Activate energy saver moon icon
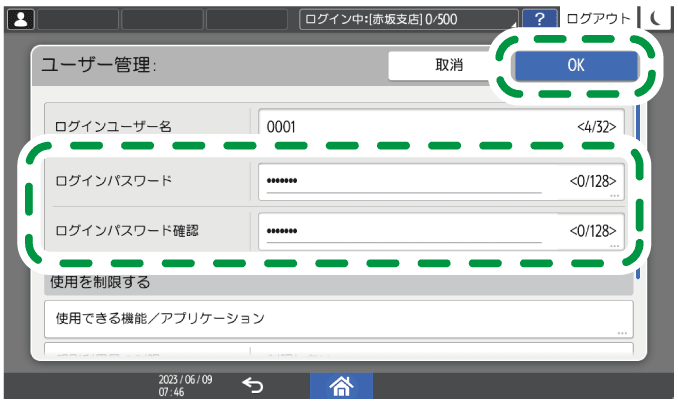This screenshot has width=678, height=407. tap(656, 19)
